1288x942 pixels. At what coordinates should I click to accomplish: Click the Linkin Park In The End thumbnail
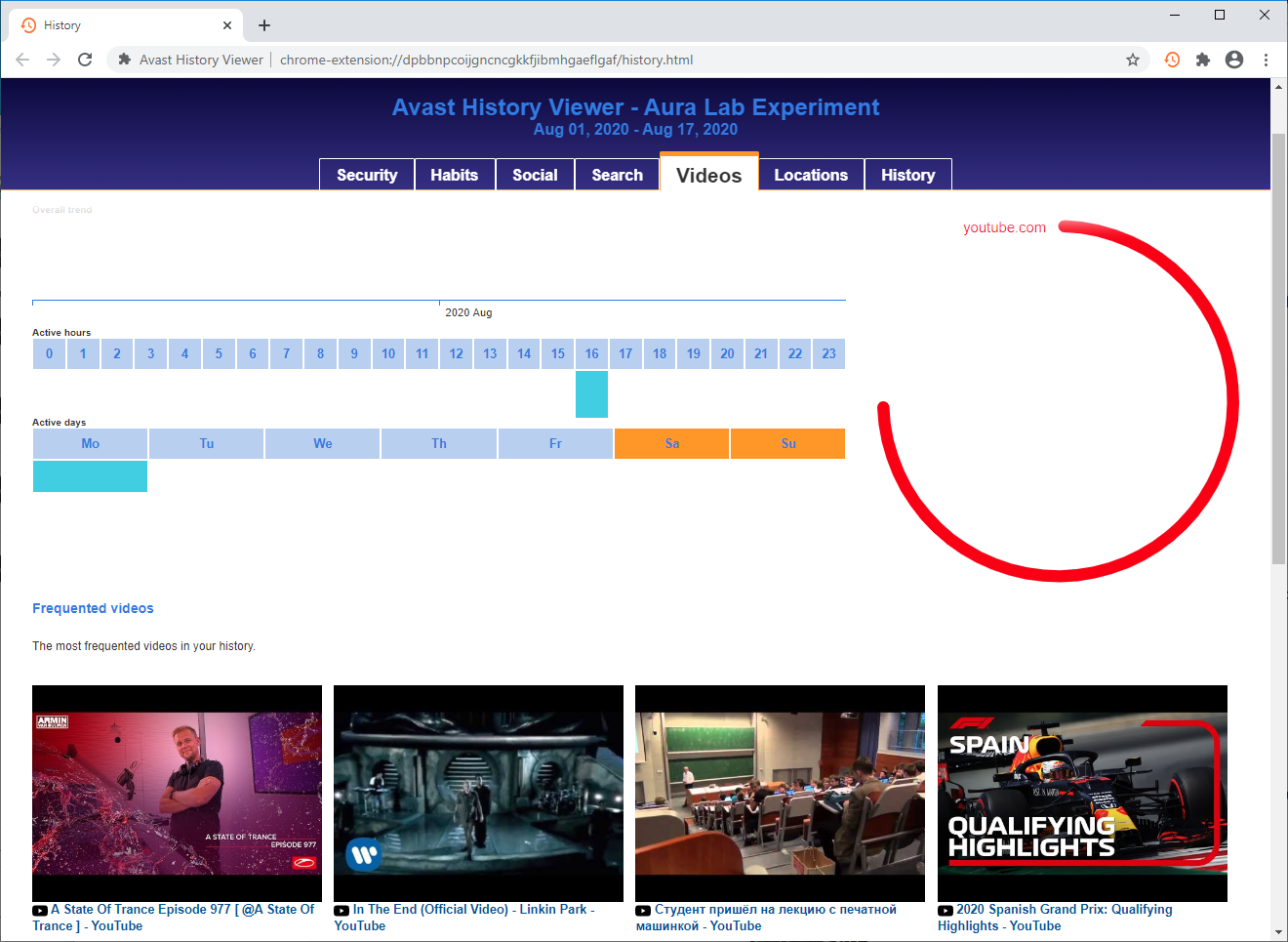click(478, 794)
